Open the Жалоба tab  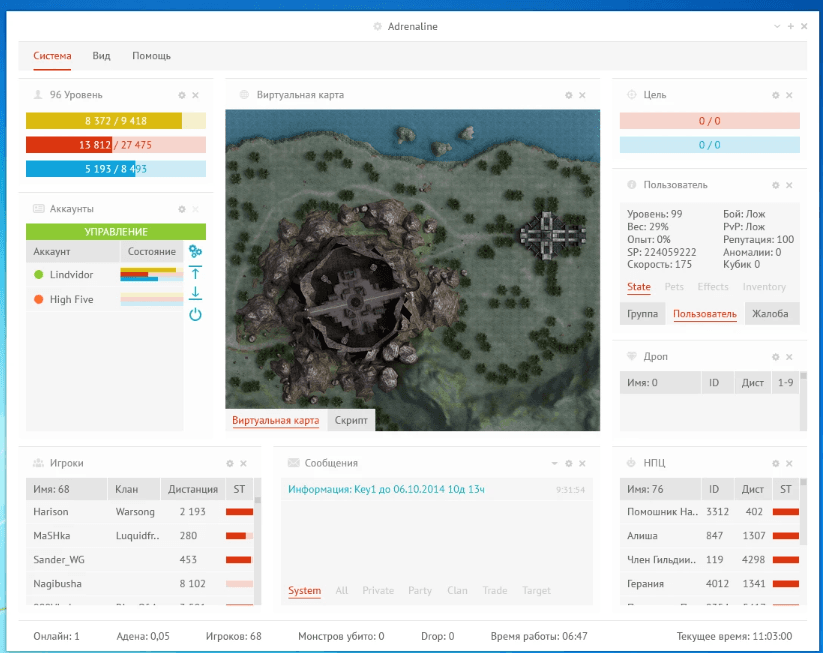coord(770,313)
